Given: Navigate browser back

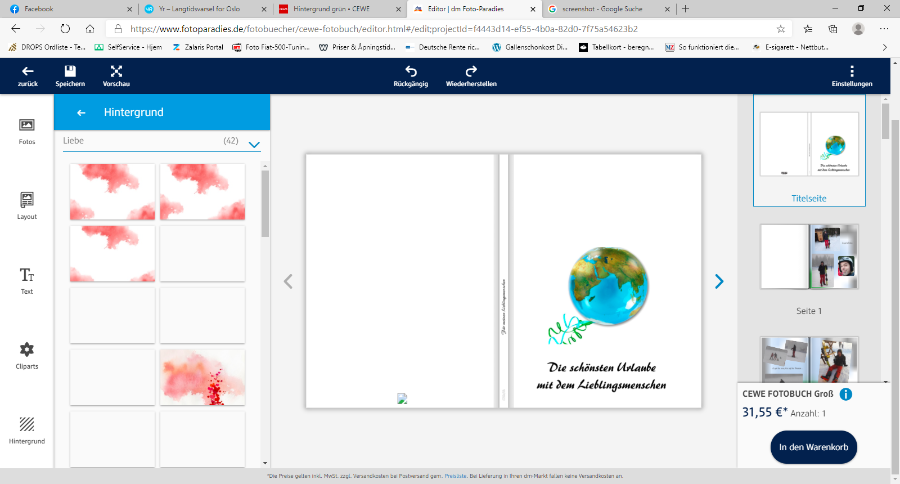Looking at the screenshot, I should coord(15,29).
